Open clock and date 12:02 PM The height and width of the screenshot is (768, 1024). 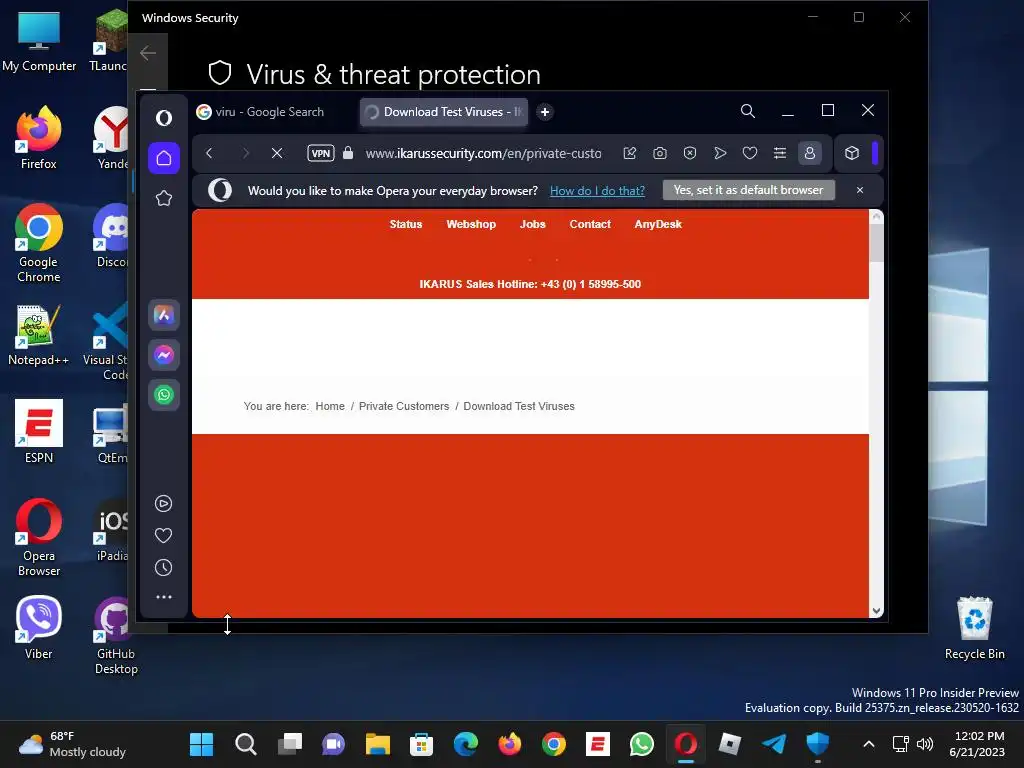[978, 744]
